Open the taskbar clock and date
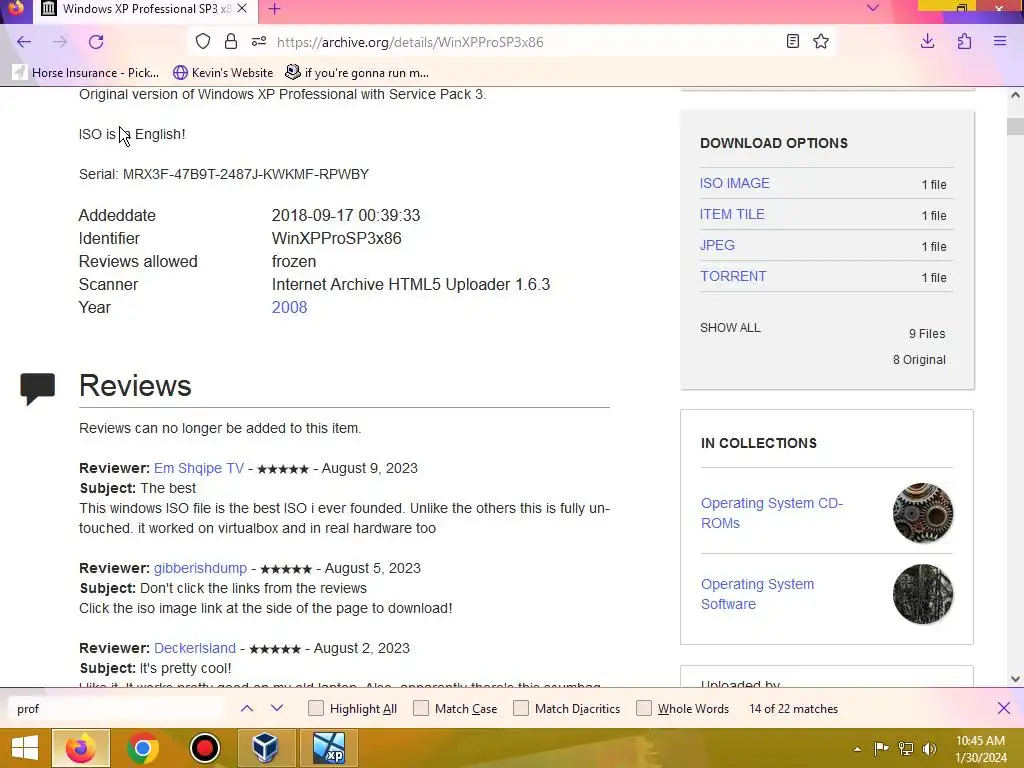This screenshot has width=1024, height=768. pos(980,749)
